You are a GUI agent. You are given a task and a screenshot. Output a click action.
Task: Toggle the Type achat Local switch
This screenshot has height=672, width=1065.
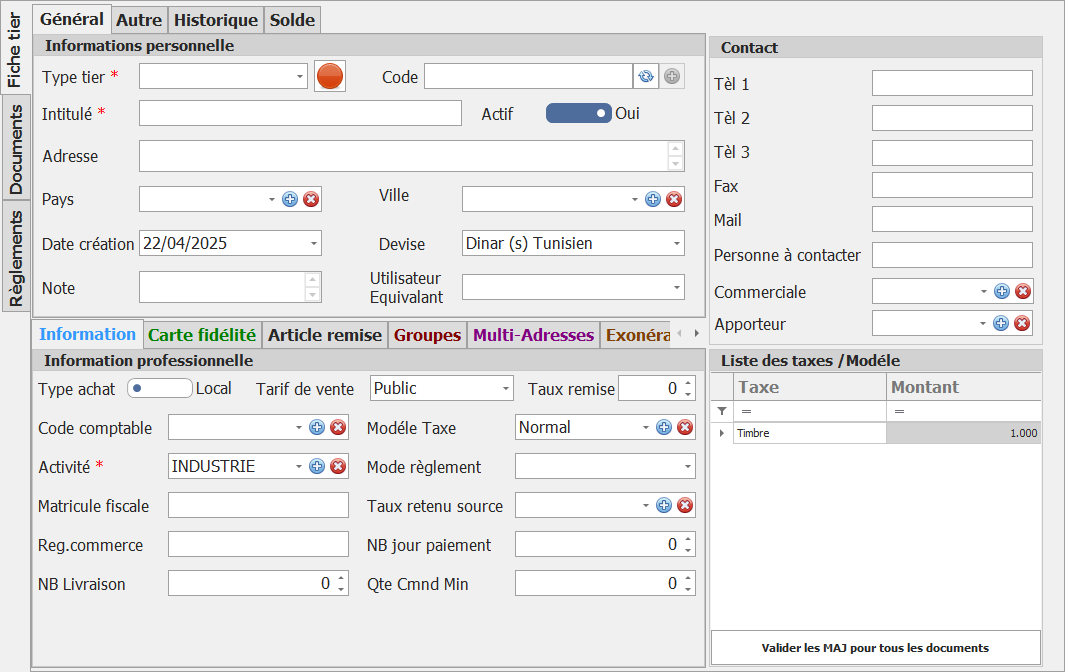(159, 388)
